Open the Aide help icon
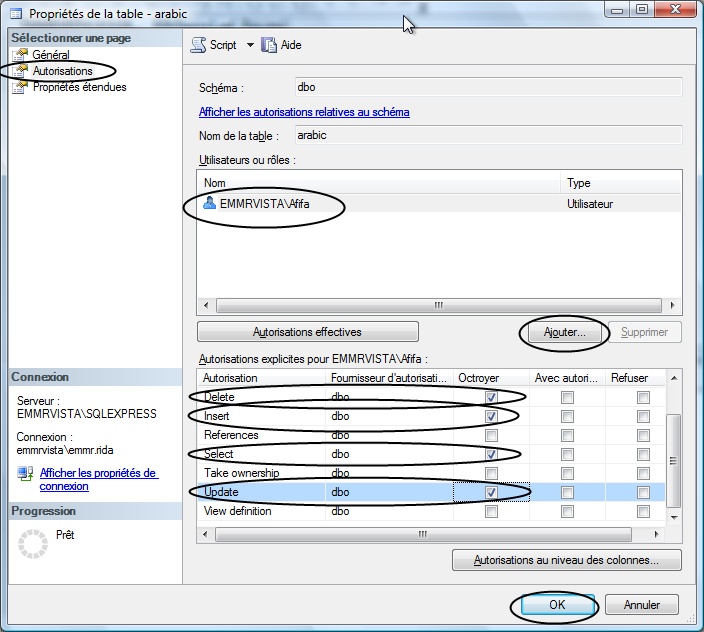The height and width of the screenshot is (632, 704). click(x=268, y=45)
